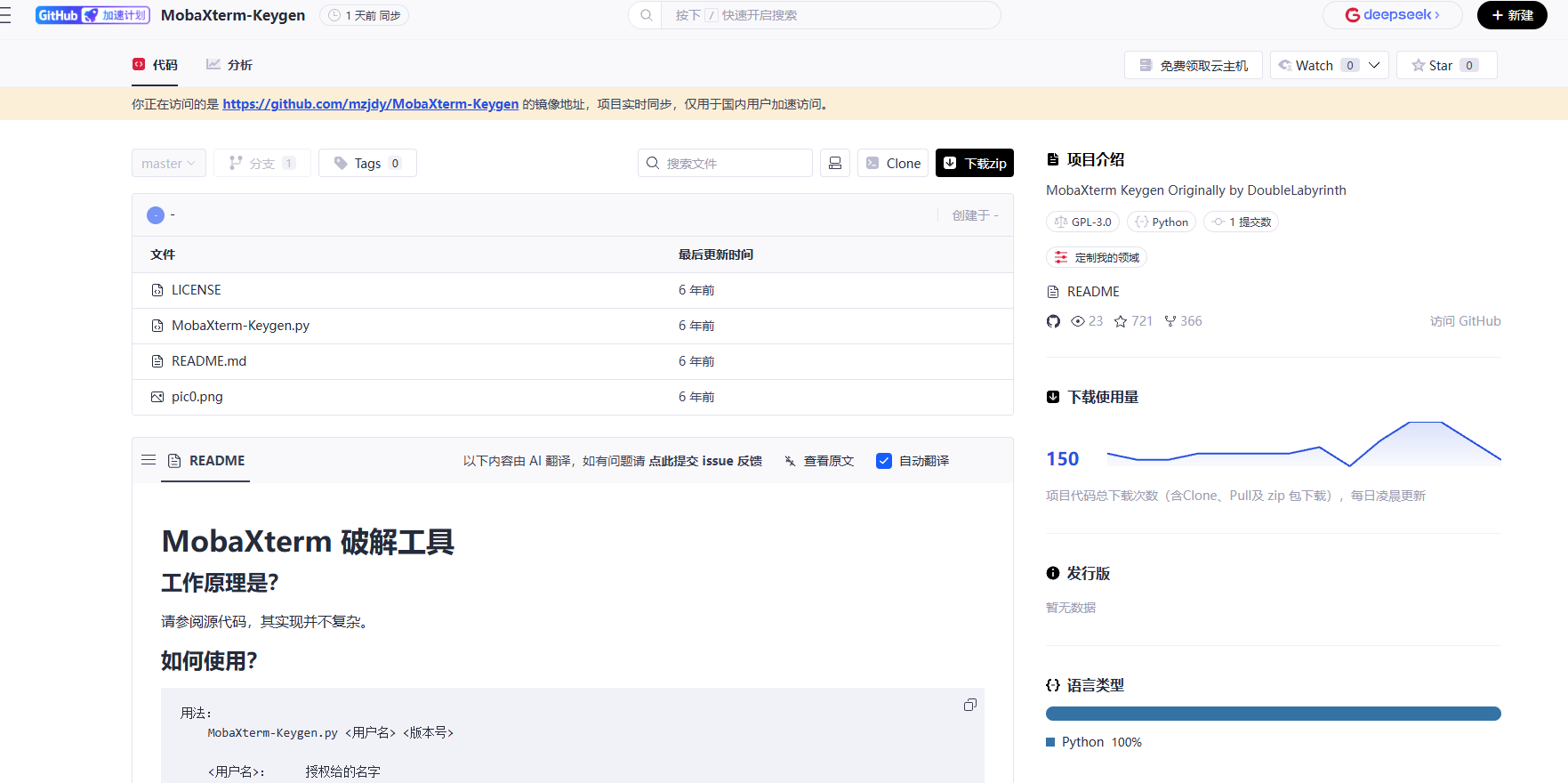
Task: Click the 项目介绍 heading icon
Action: pyautogui.click(x=1053, y=159)
